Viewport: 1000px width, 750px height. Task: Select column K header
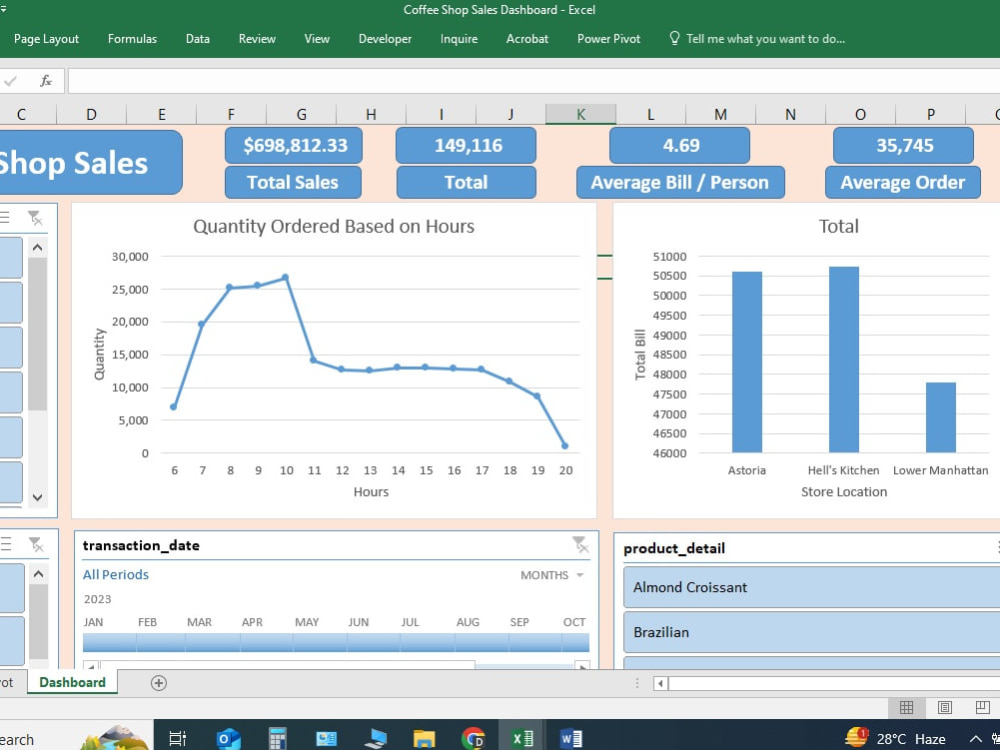580,114
